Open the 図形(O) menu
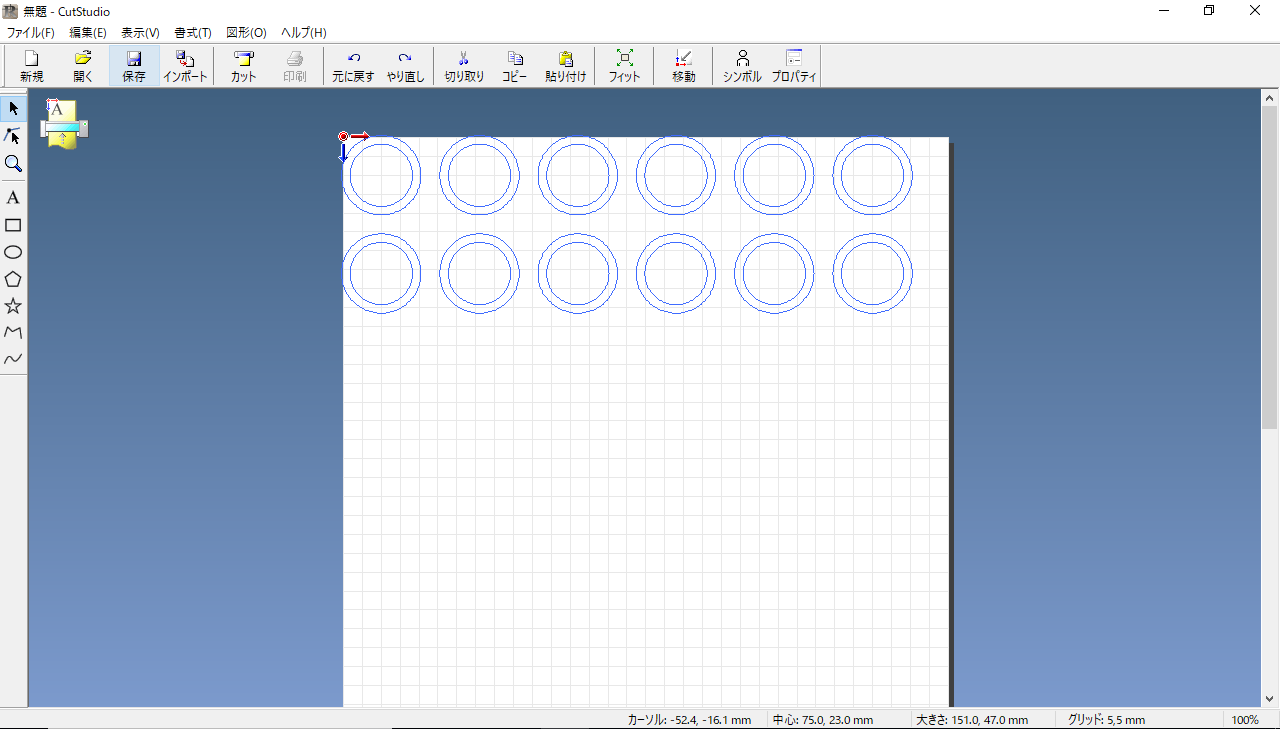The height and width of the screenshot is (729, 1280). click(x=246, y=33)
